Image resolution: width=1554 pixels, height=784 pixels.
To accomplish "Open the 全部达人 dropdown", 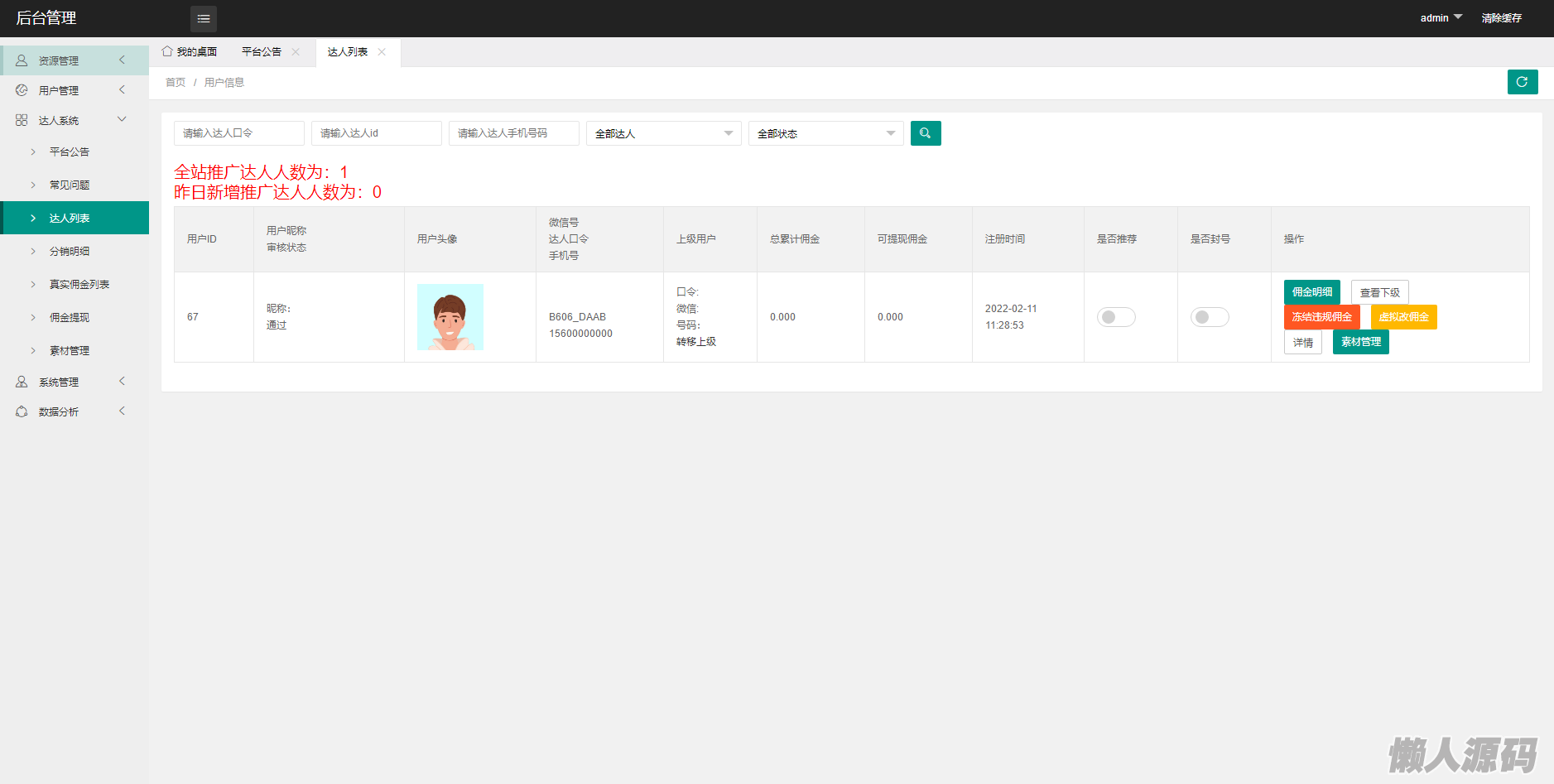I will (663, 133).
